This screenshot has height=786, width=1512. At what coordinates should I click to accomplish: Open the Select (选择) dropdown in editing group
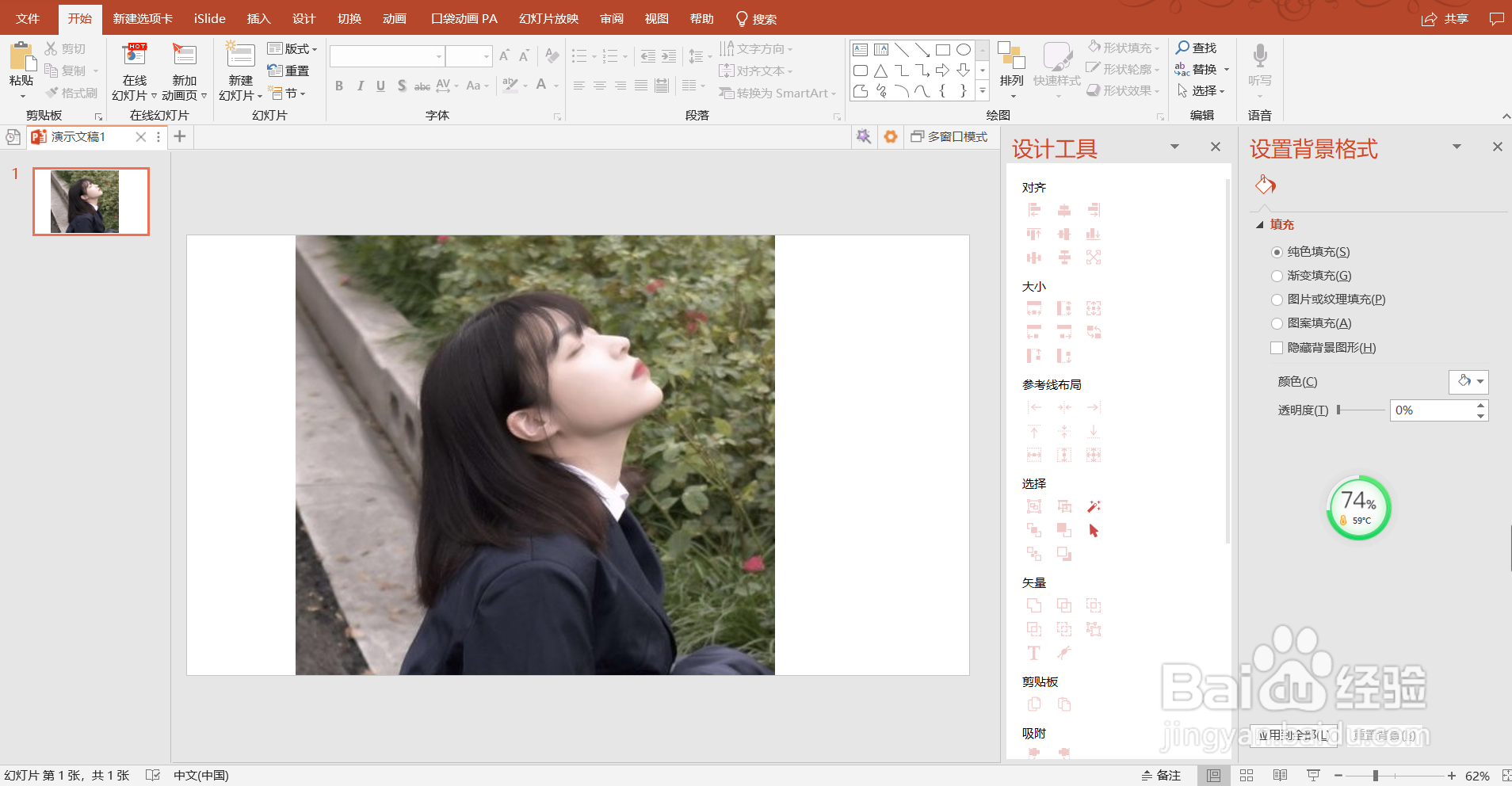[x=1201, y=91]
